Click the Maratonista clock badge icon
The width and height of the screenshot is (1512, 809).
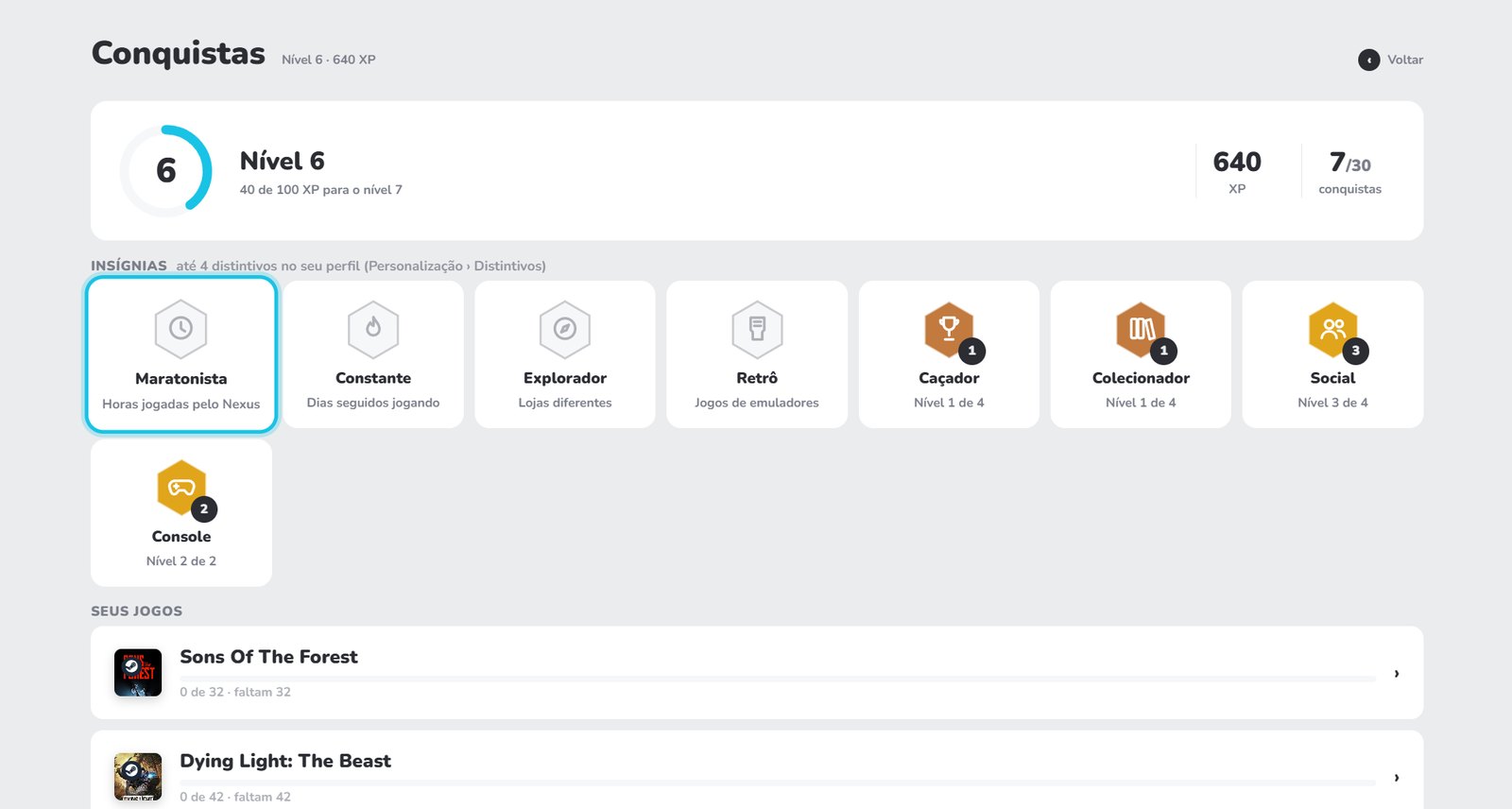click(180, 329)
